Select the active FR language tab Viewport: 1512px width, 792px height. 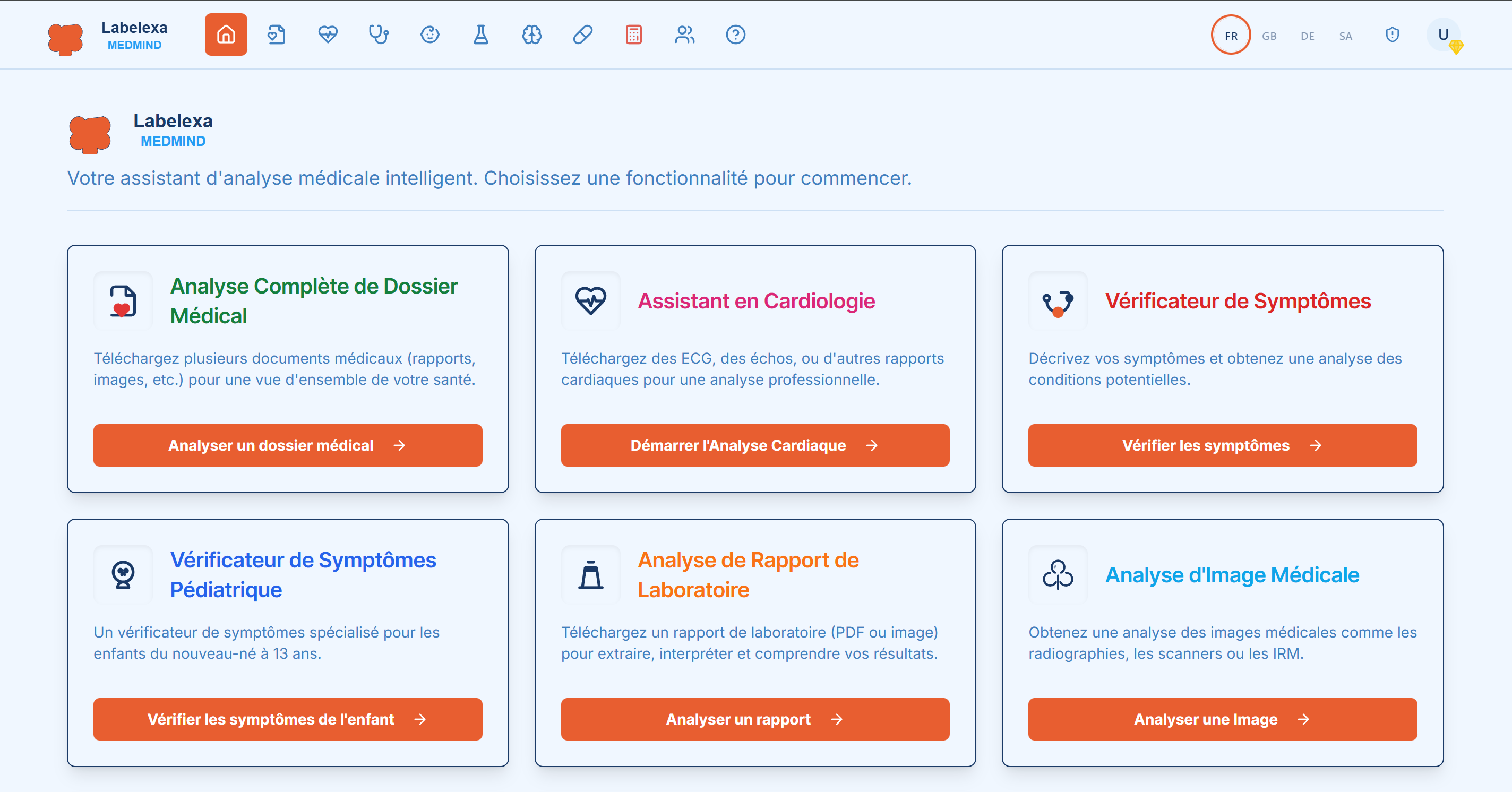pyautogui.click(x=1231, y=35)
